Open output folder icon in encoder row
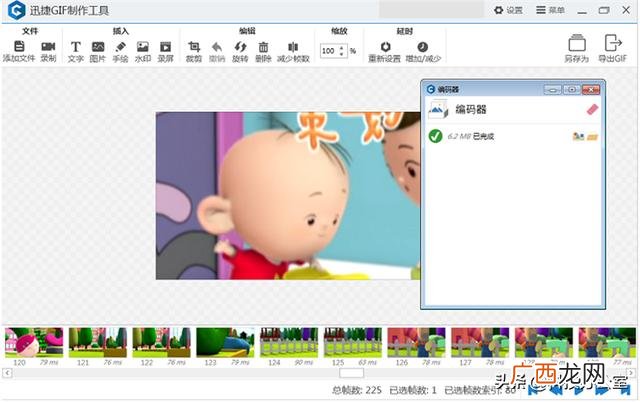The width and height of the screenshot is (640, 402). click(592, 137)
